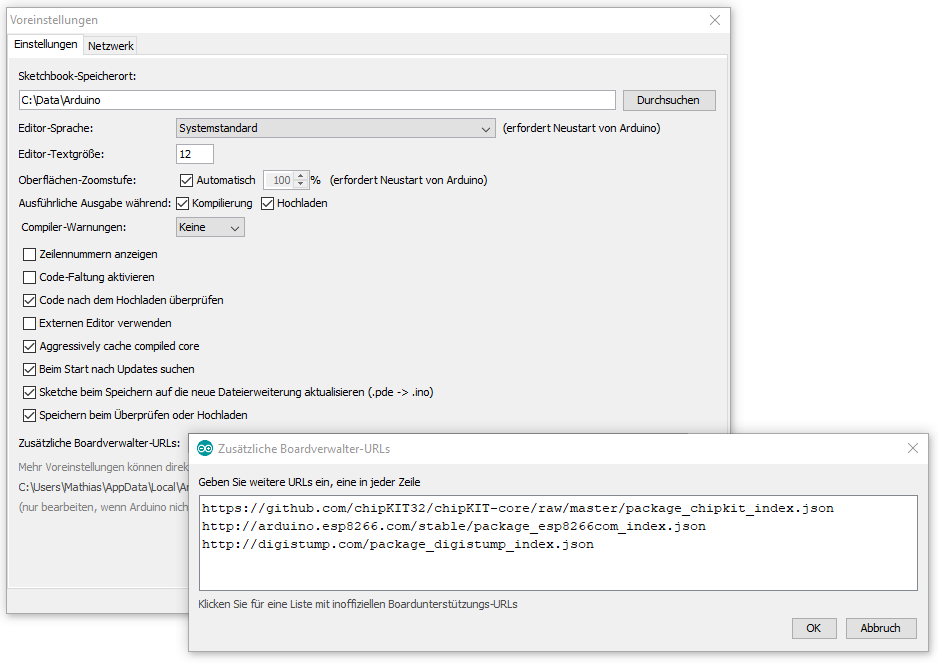Viewport: 938px width, 663px height.
Task: Uncheck the Hochladen verbose output checkbox
Action: point(268,203)
